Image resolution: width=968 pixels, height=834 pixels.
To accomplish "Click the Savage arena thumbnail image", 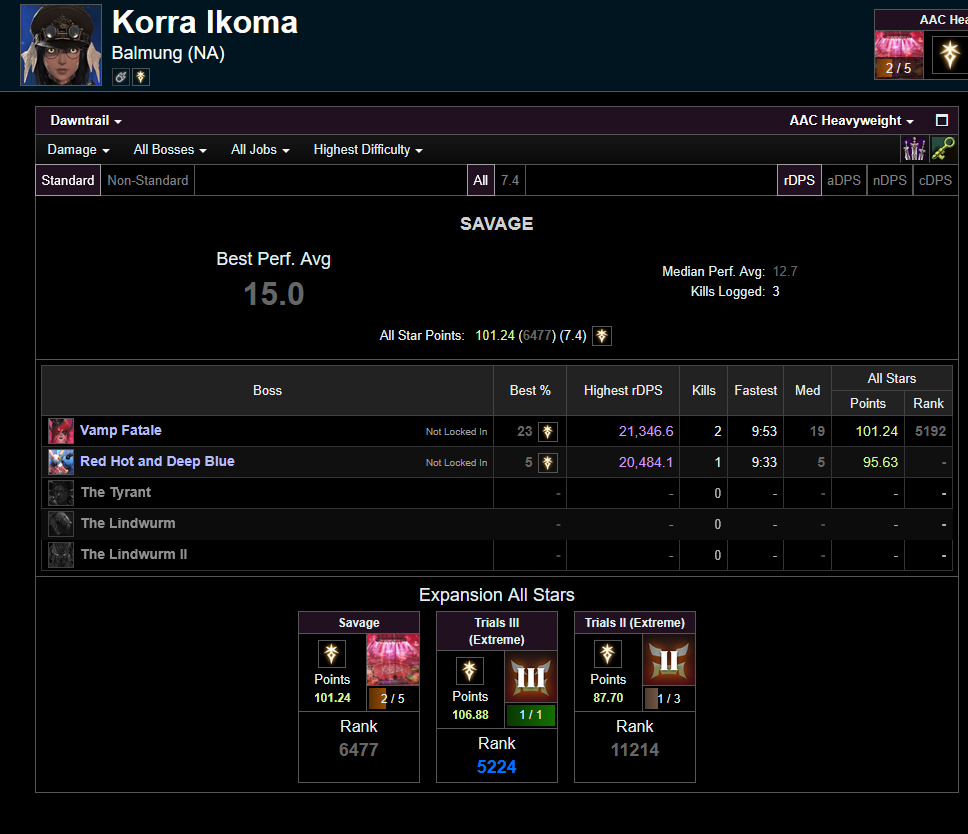I will (393, 659).
